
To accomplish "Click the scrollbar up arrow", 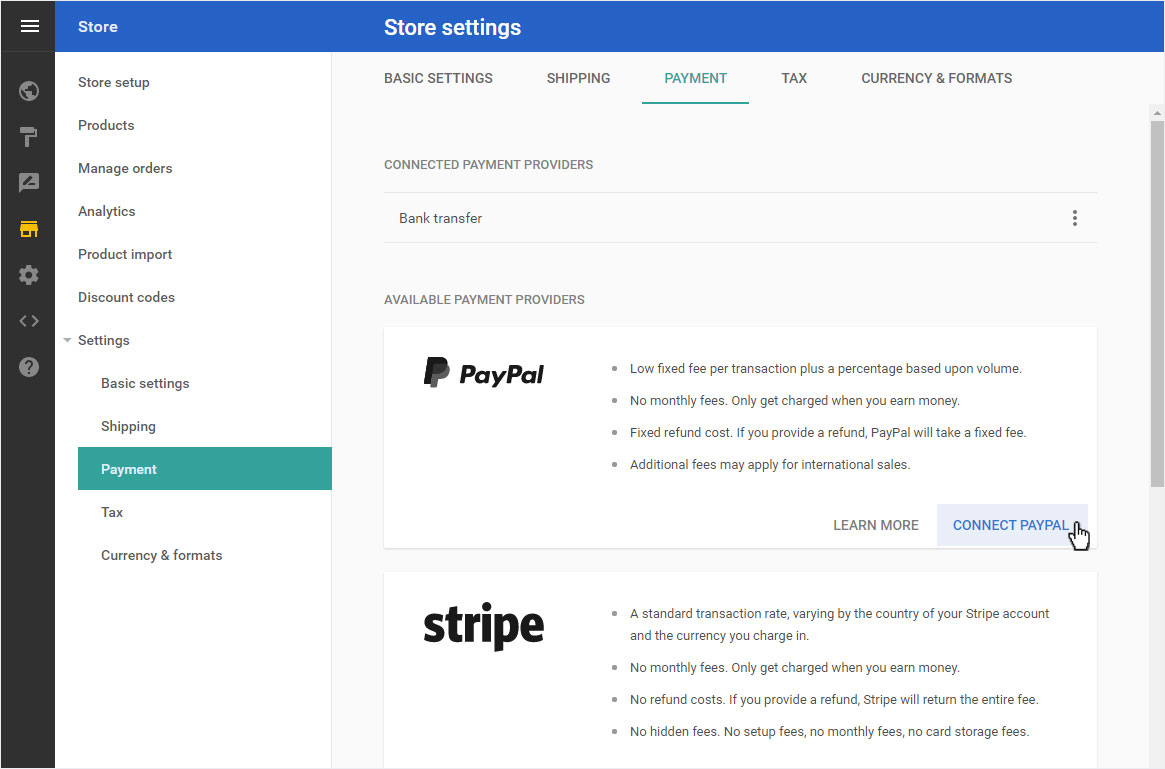I will (1157, 113).
